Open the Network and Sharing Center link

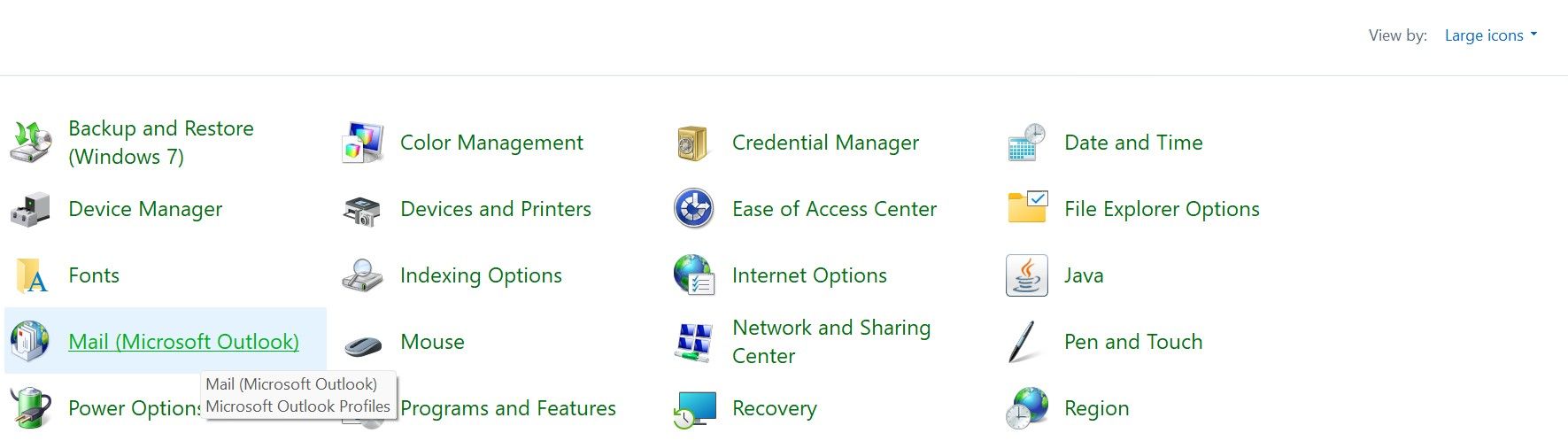tap(830, 342)
